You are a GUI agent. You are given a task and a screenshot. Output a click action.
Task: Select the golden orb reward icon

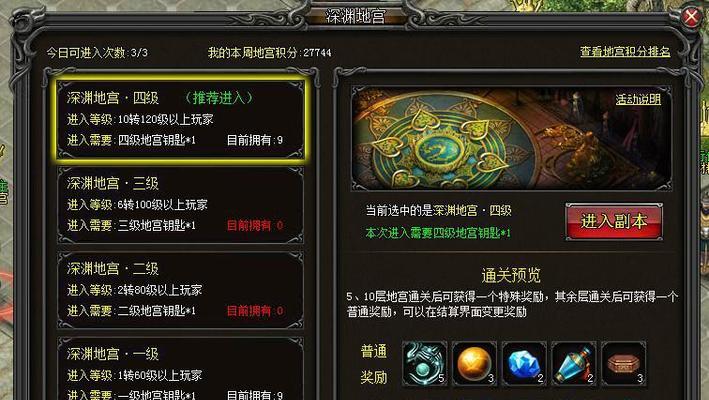pos(474,364)
